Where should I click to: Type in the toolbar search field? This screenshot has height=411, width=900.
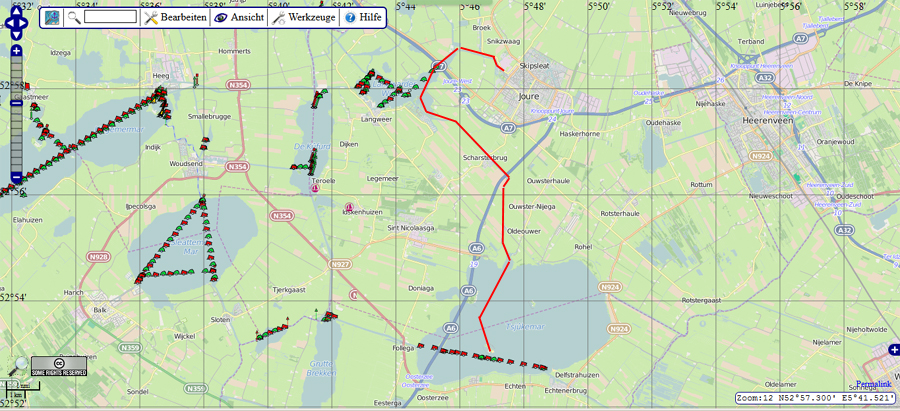coord(110,17)
